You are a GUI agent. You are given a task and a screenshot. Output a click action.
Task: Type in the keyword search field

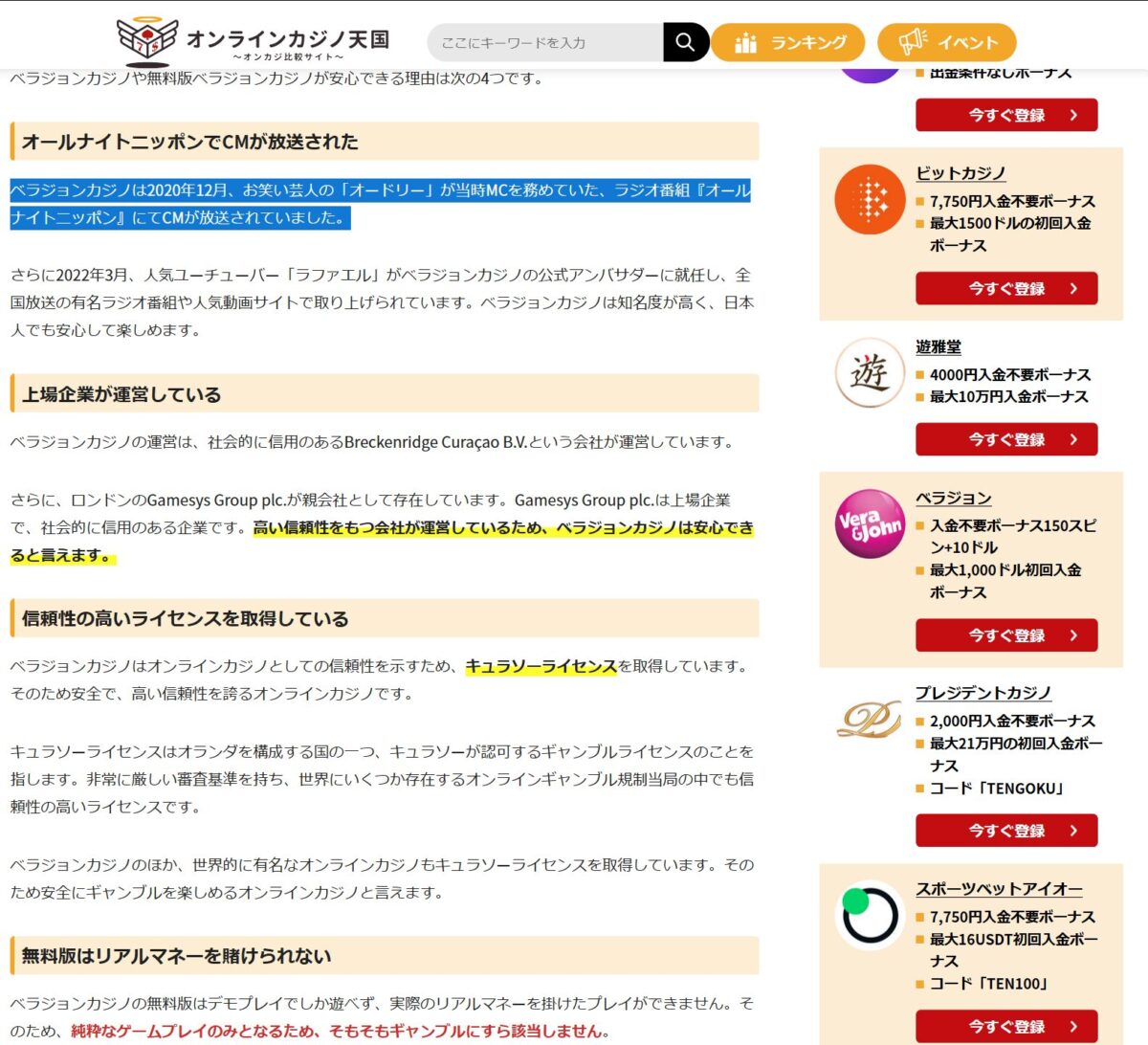pos(545,42)
